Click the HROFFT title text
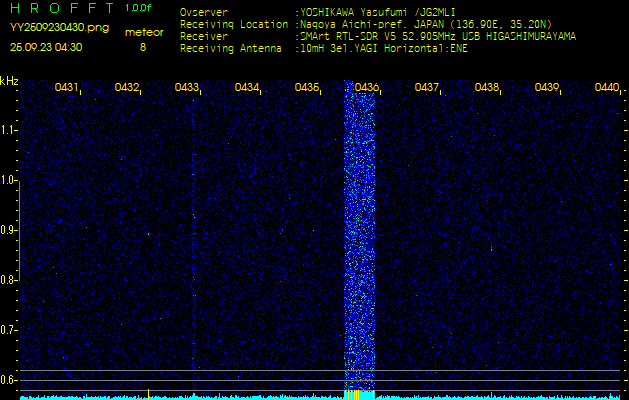The height and width of the screenshot is (400, 629). click(62, 8)
